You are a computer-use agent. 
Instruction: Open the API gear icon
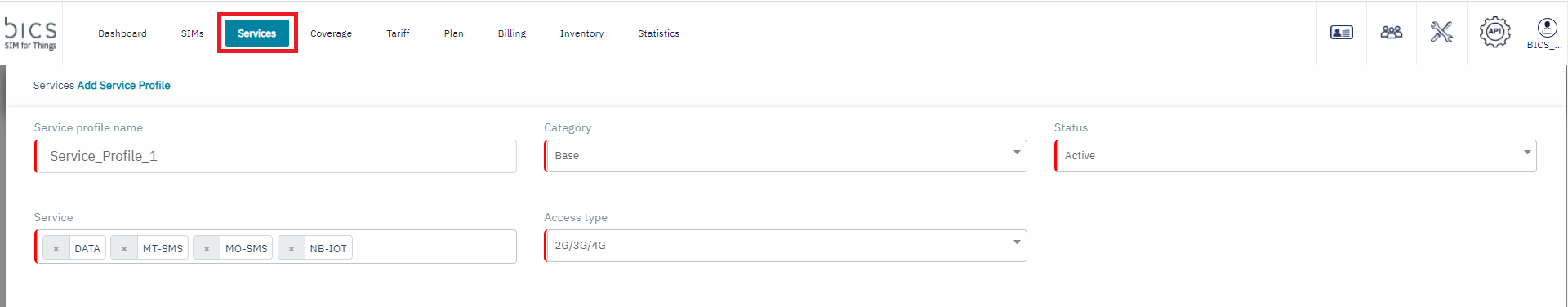[x=1494, y=33]
